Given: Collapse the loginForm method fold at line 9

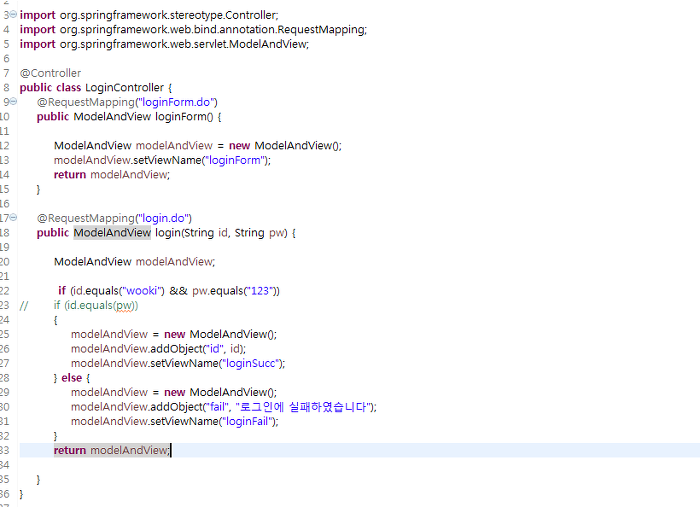Looking at the screenshot, I should [x=13, y=102].
